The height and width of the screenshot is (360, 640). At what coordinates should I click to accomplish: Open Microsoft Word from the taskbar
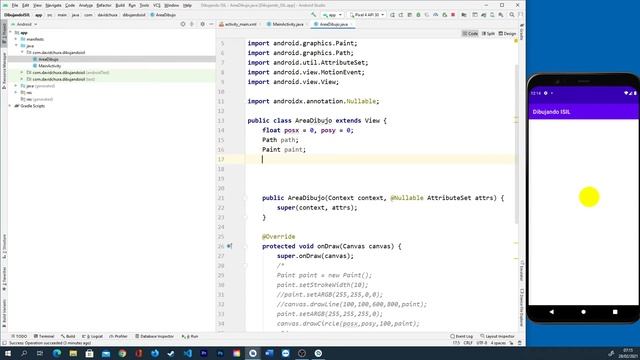coord(269,353)
